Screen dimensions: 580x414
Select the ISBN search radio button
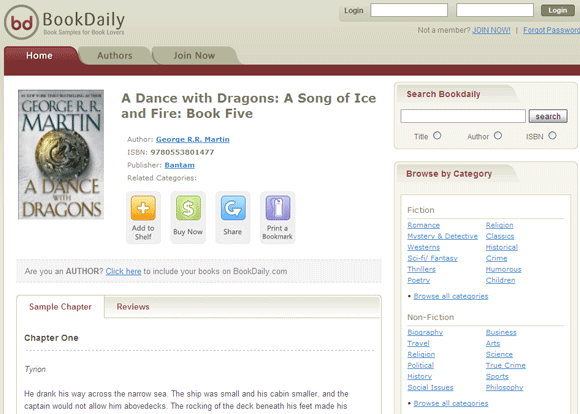click(x=552, y=135)
